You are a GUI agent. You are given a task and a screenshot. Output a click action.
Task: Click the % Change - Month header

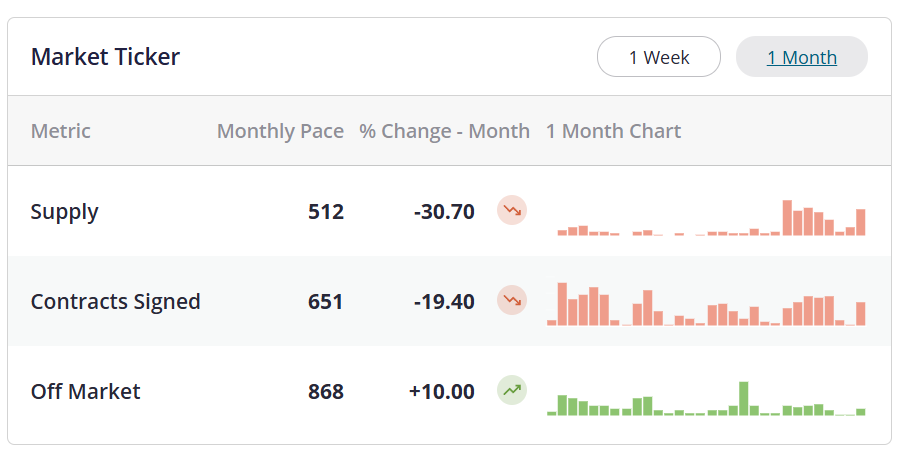(x=444, y=131)
